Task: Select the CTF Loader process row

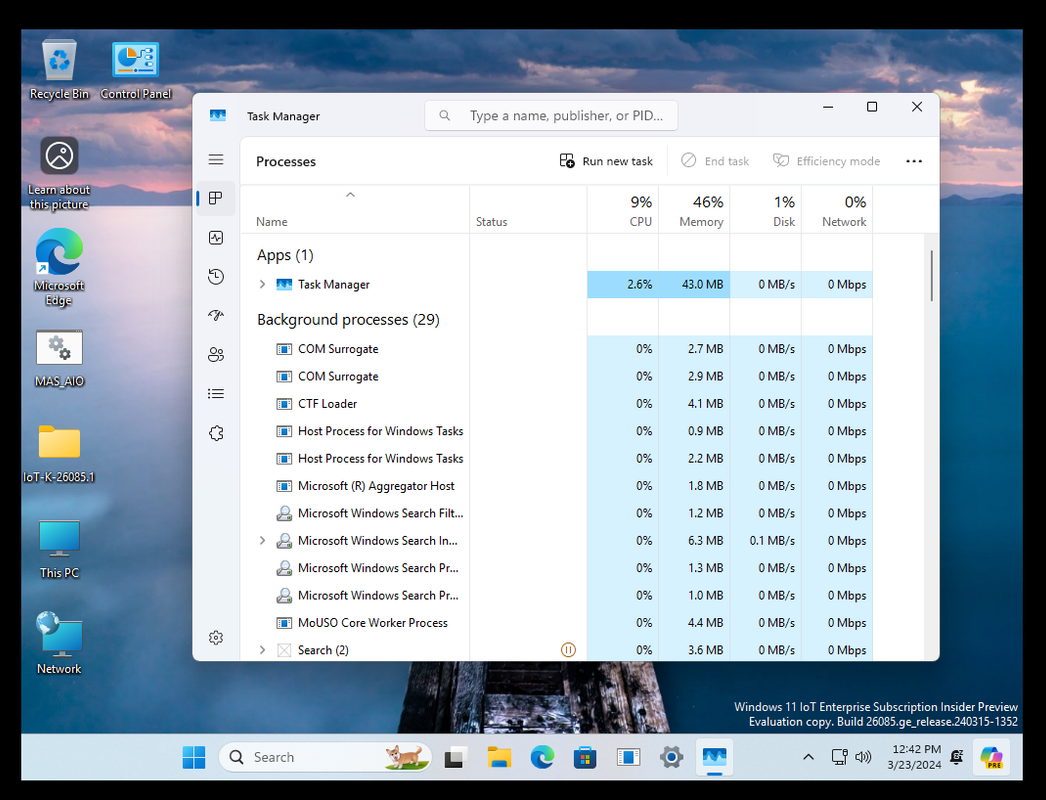Action: pyautogui.click(x=556, y=404)
